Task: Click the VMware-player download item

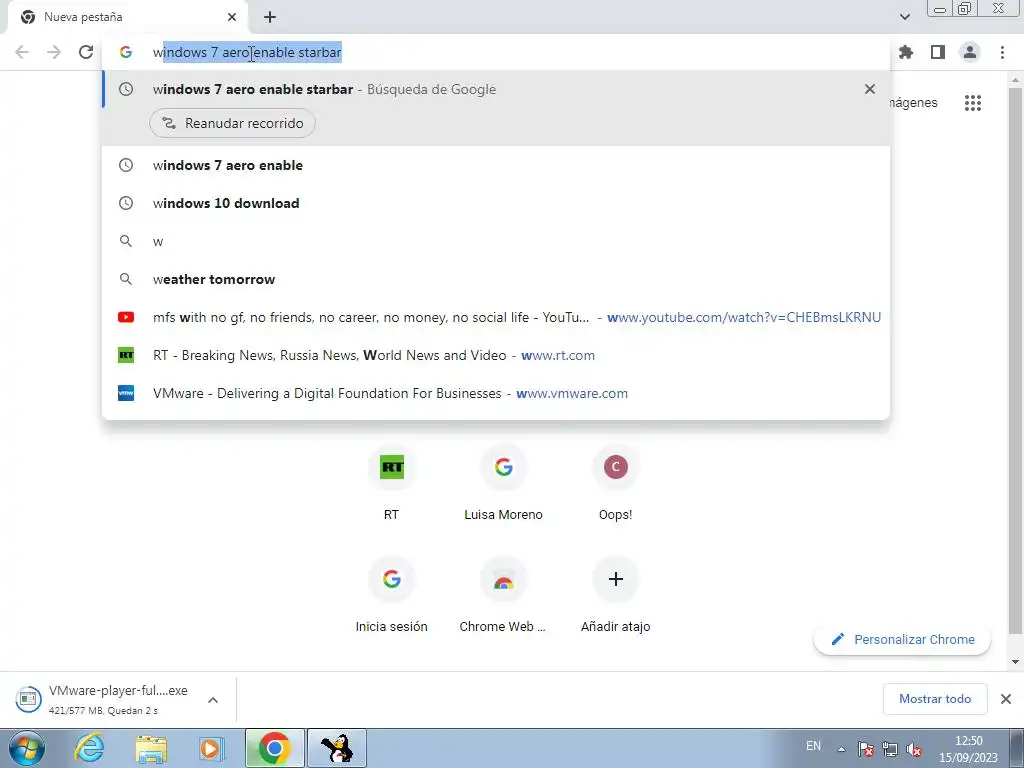Action: pos(104,699)
